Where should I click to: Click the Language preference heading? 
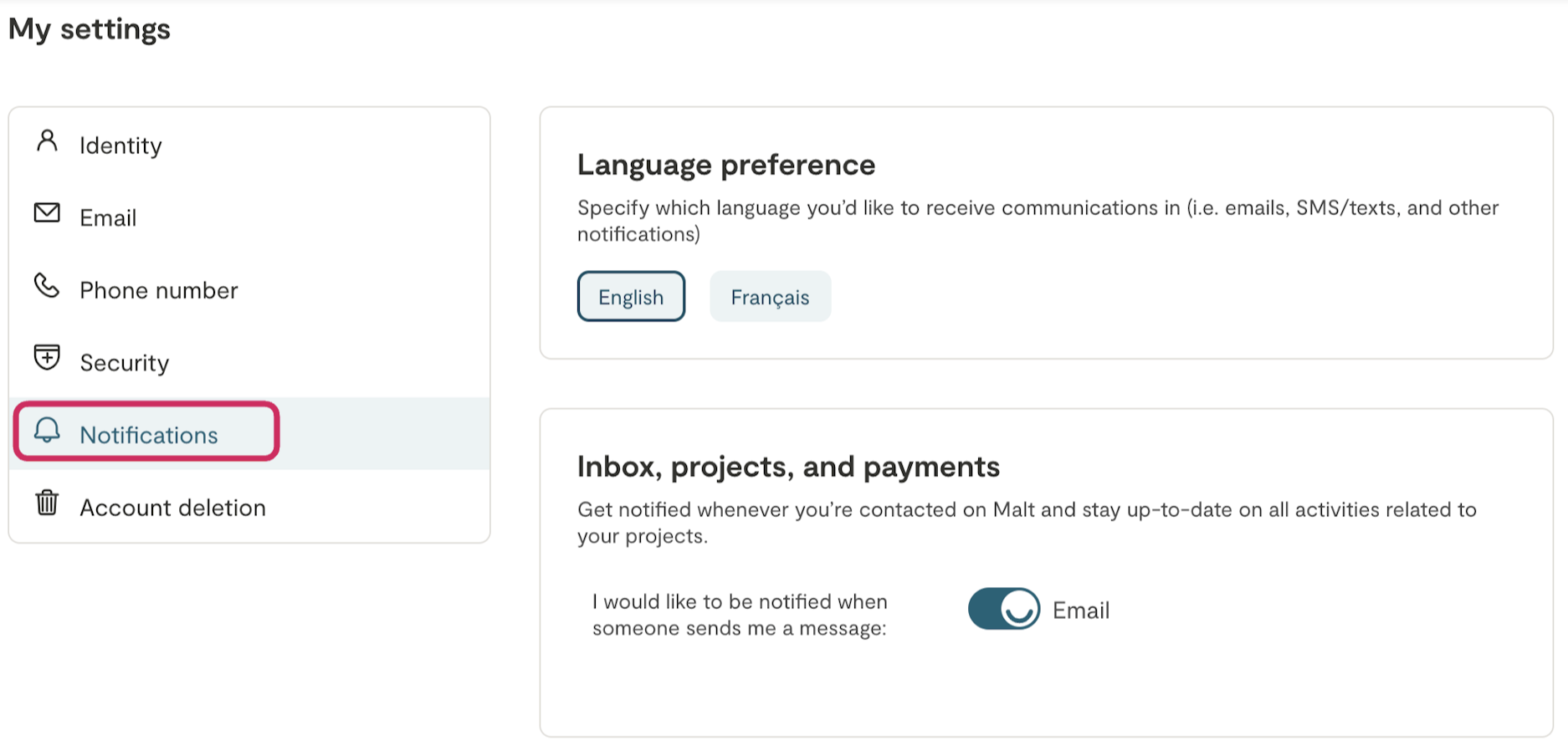point(725,165)
